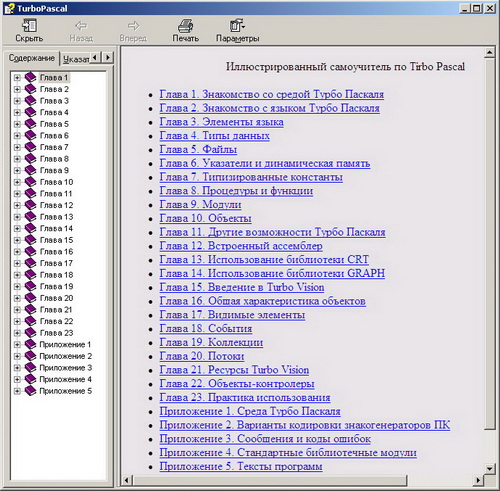The image size is (500, 491).
Task: Click the book icon of Приложение 1
Action: click(x=30, y=344)
